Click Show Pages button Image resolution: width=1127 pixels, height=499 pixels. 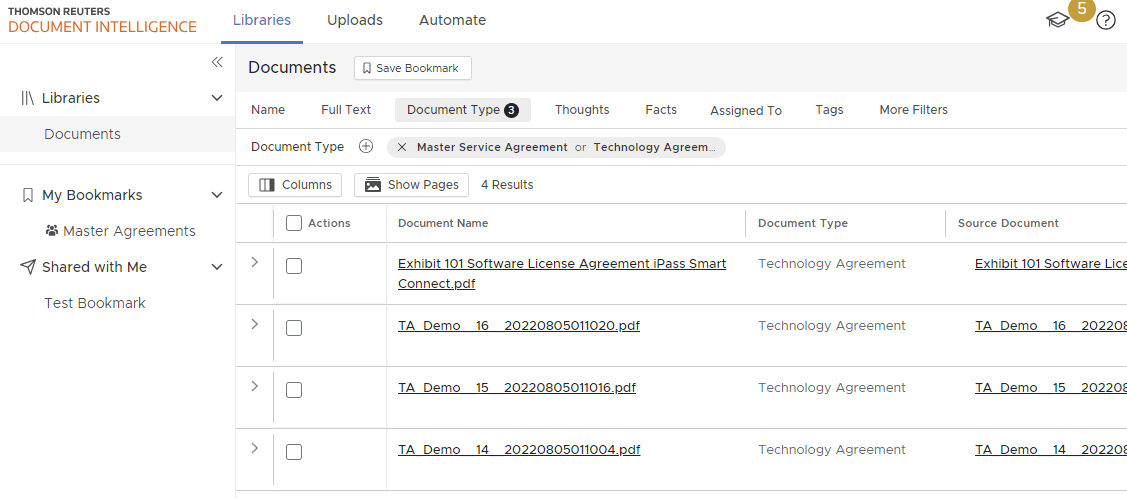[411, 185]
